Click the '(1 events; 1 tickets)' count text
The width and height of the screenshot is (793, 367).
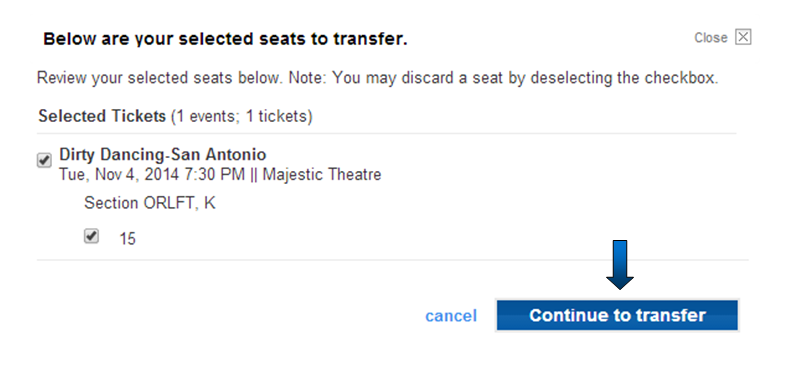(241, 117)
